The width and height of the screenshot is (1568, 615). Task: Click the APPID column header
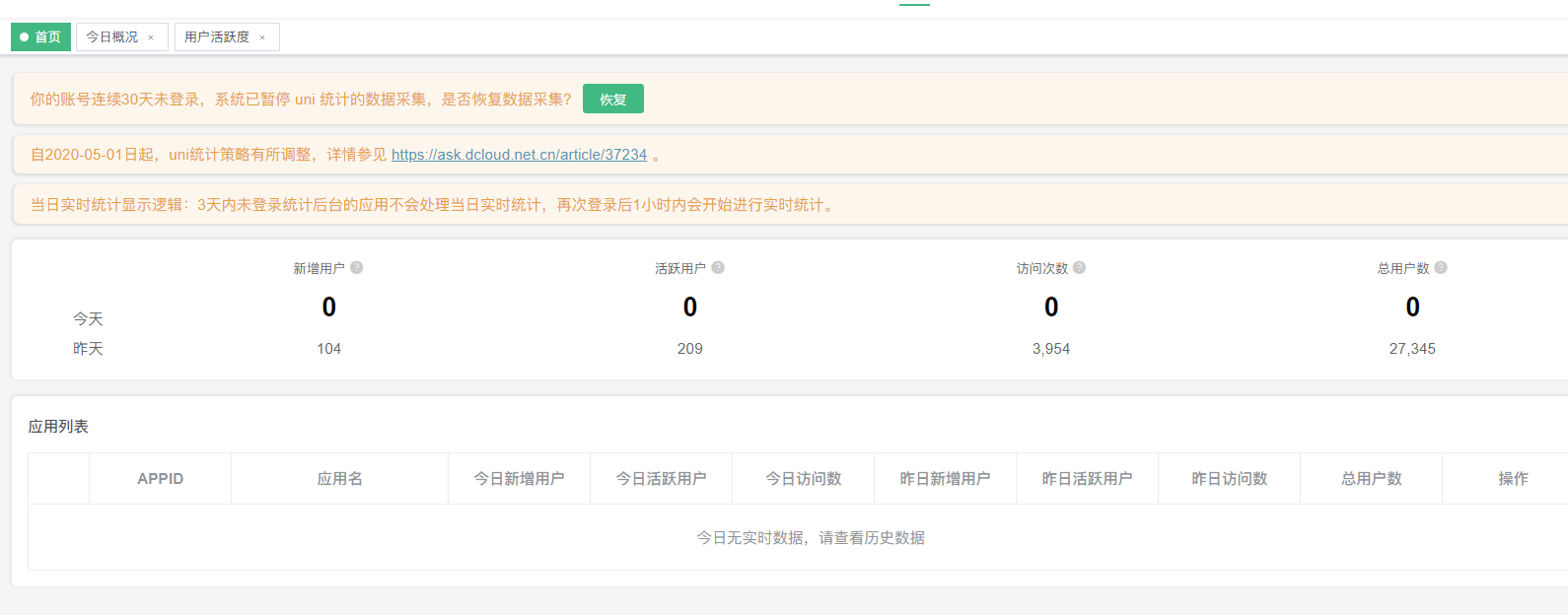coord(160,479)
